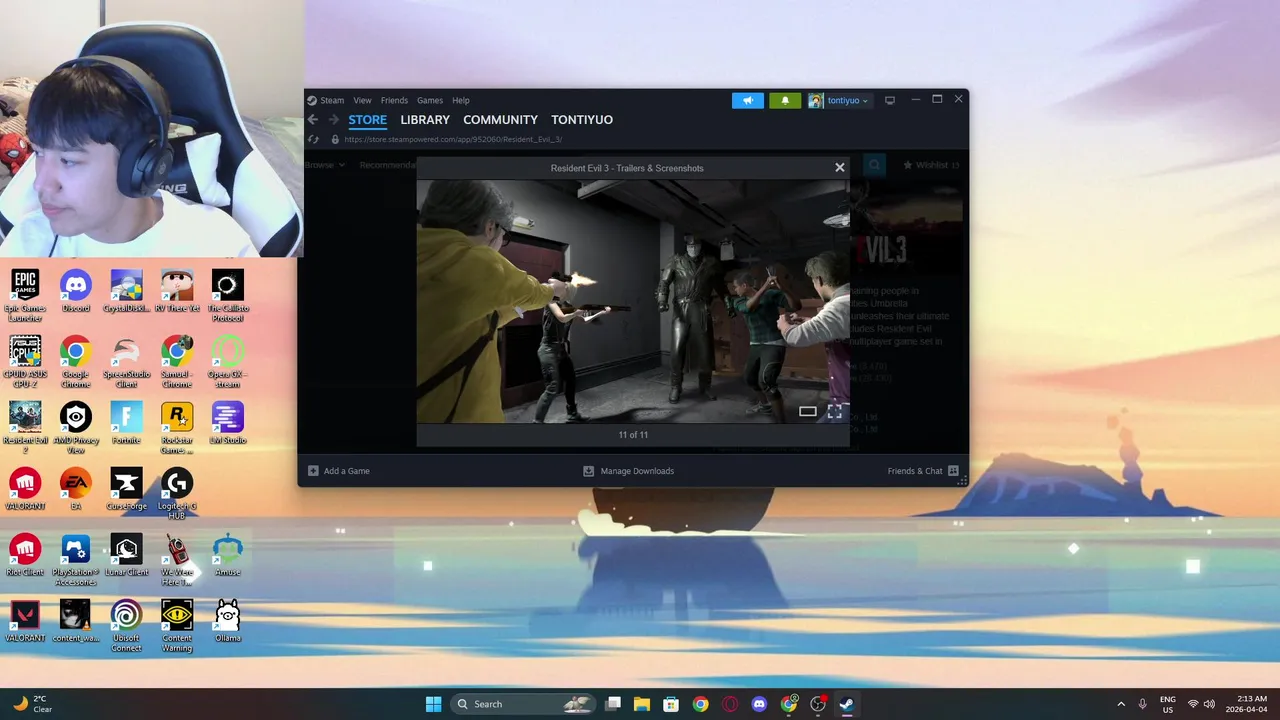
Task: Switch Steam to Big Picture mode
Action: pyautogui.click(x=890, y=100)
